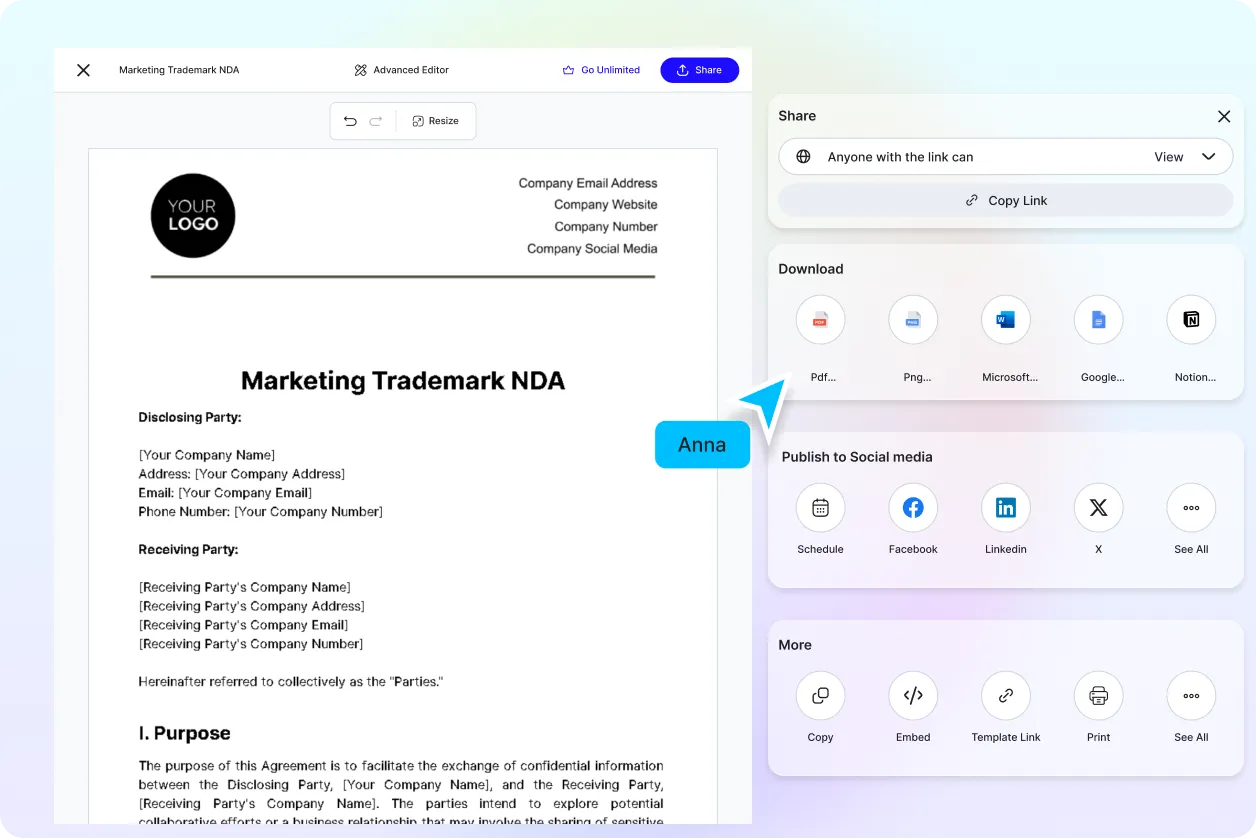This screenshot has height=838, width=1256.
Task: Open the link permission View dropdown
Action: 1184,157
